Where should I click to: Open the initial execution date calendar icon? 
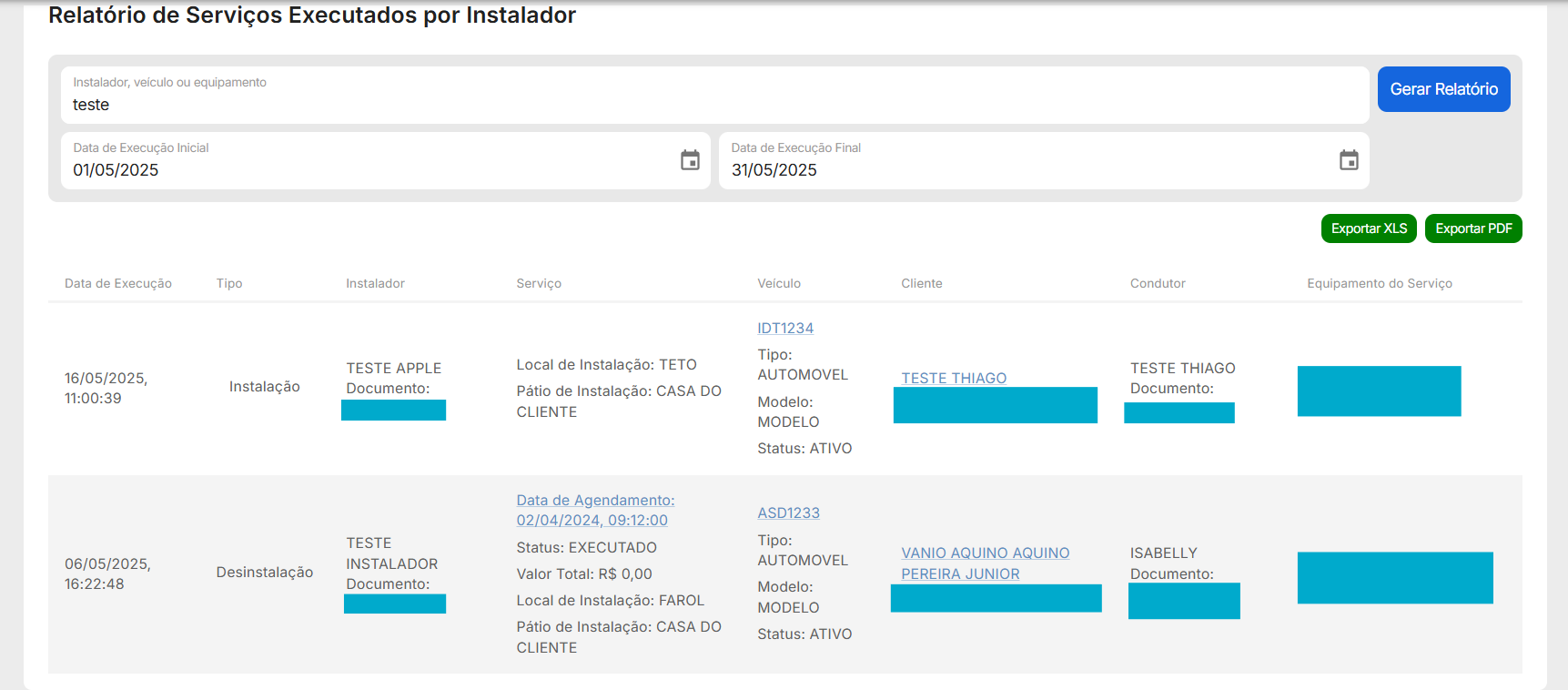[690, 160]
